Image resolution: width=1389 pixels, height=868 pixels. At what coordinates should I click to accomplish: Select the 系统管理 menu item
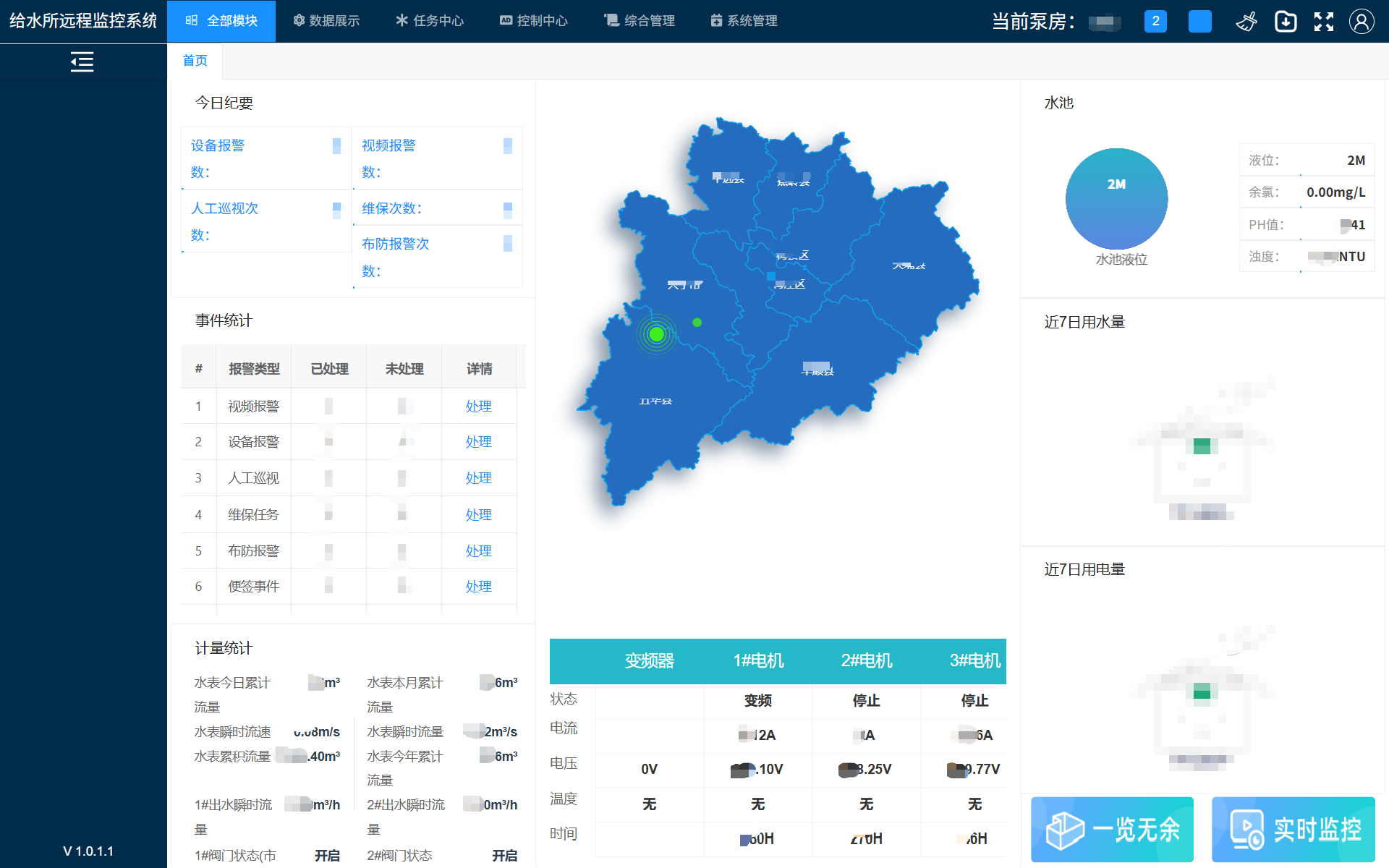tap(744, 21)
